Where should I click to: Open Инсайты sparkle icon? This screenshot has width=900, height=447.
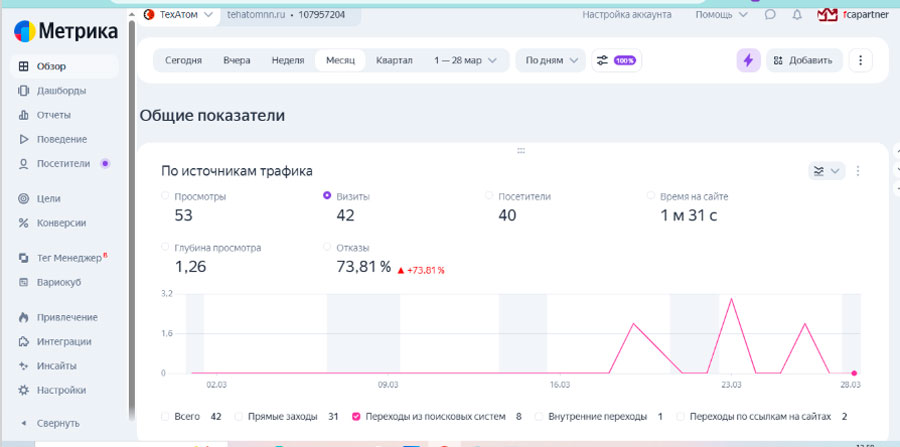point(24,366)
